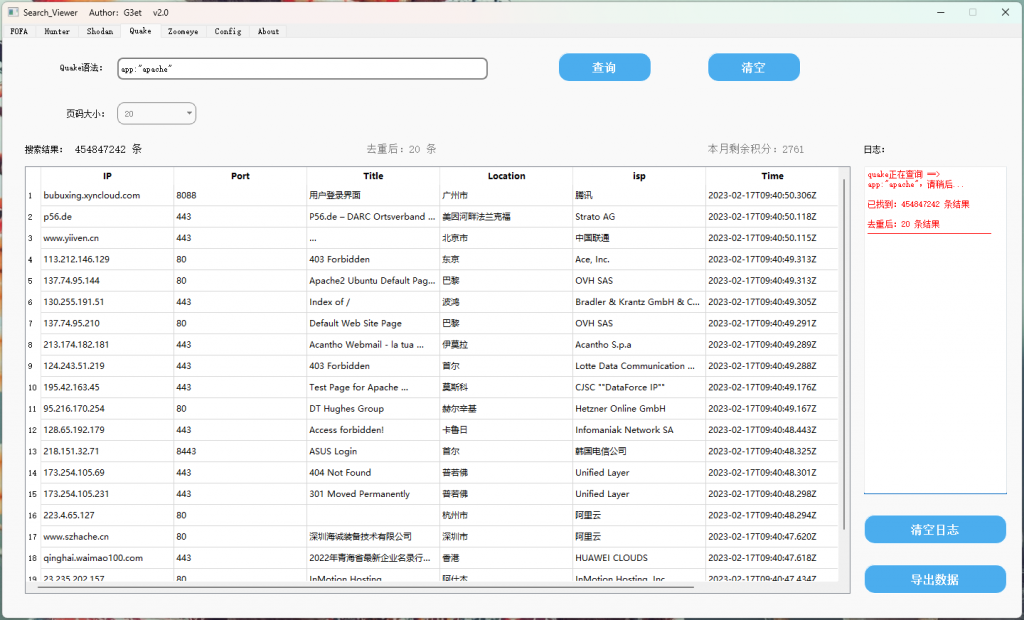View the About tab
Screen dimensions: 1024x620
(x=267, y=31)
